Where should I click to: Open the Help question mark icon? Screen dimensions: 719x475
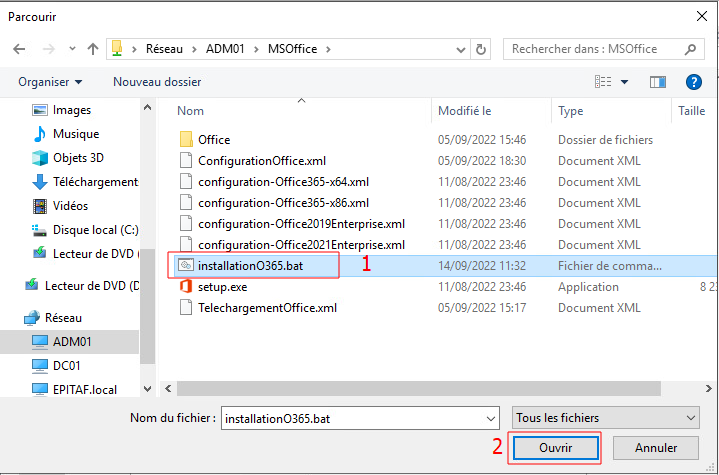[x=693, y=82]
